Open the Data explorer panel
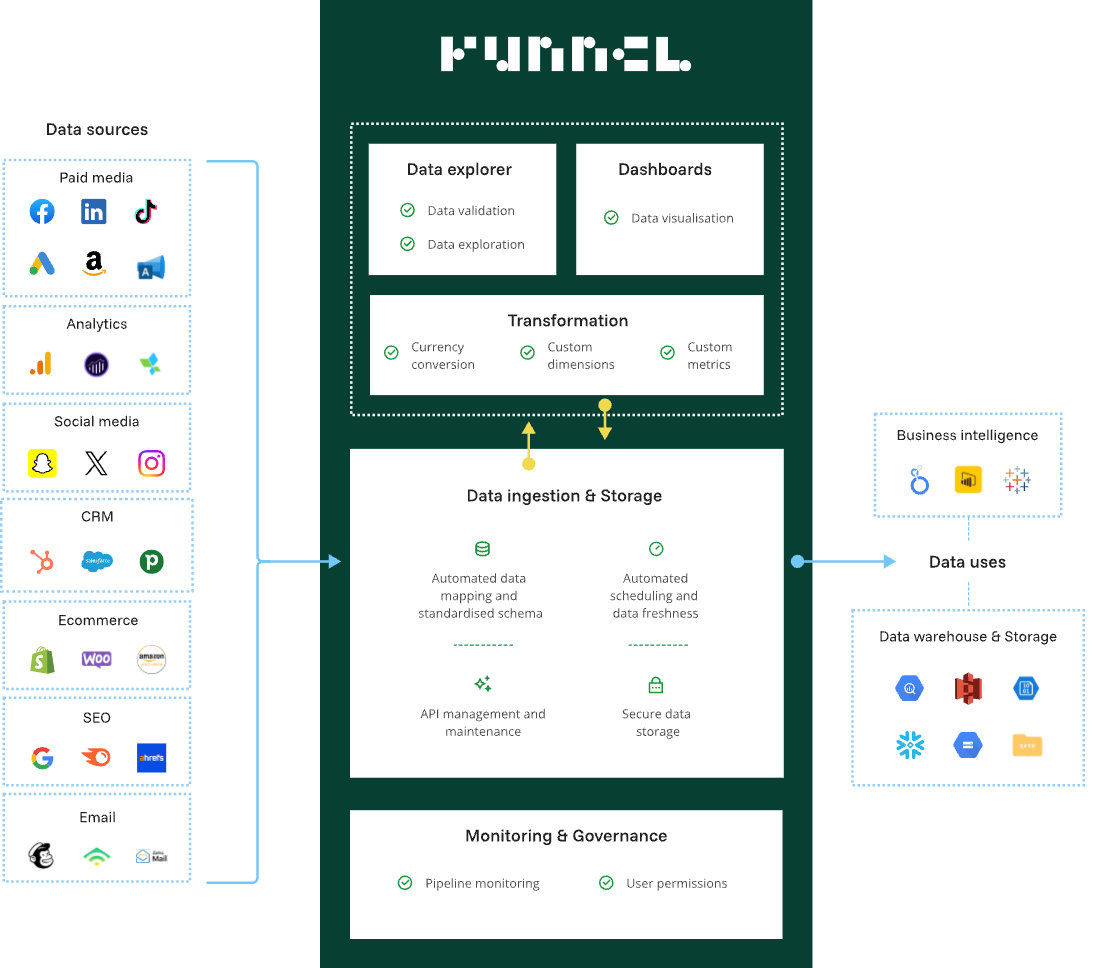 (x=462, y=208)
